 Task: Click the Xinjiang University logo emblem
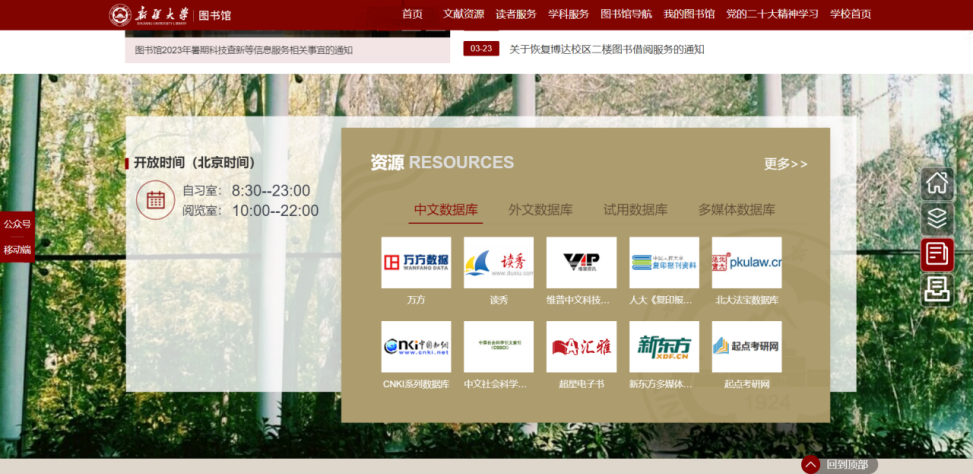coord(120,15)
